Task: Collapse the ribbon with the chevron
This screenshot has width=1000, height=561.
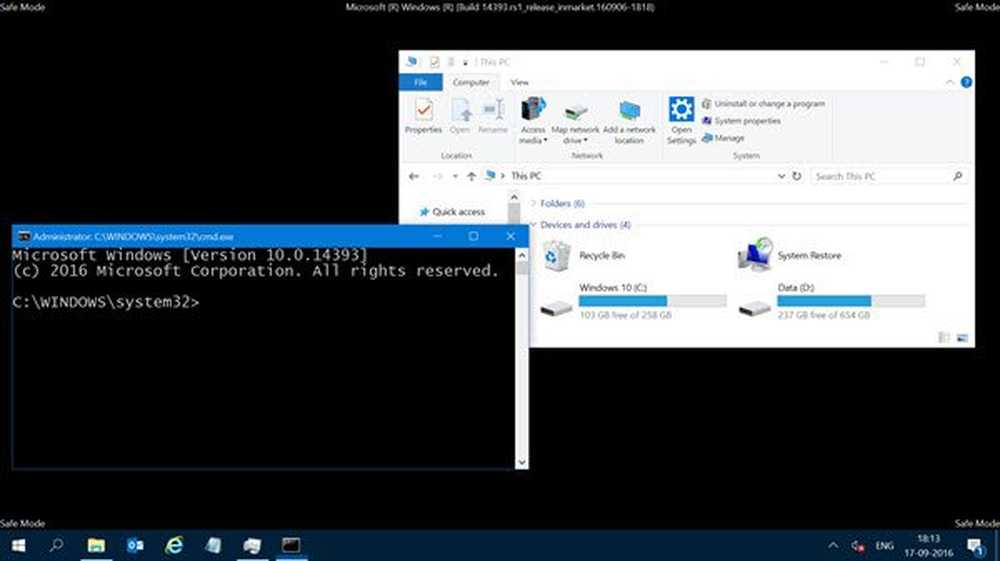Action: click(950, 82)
